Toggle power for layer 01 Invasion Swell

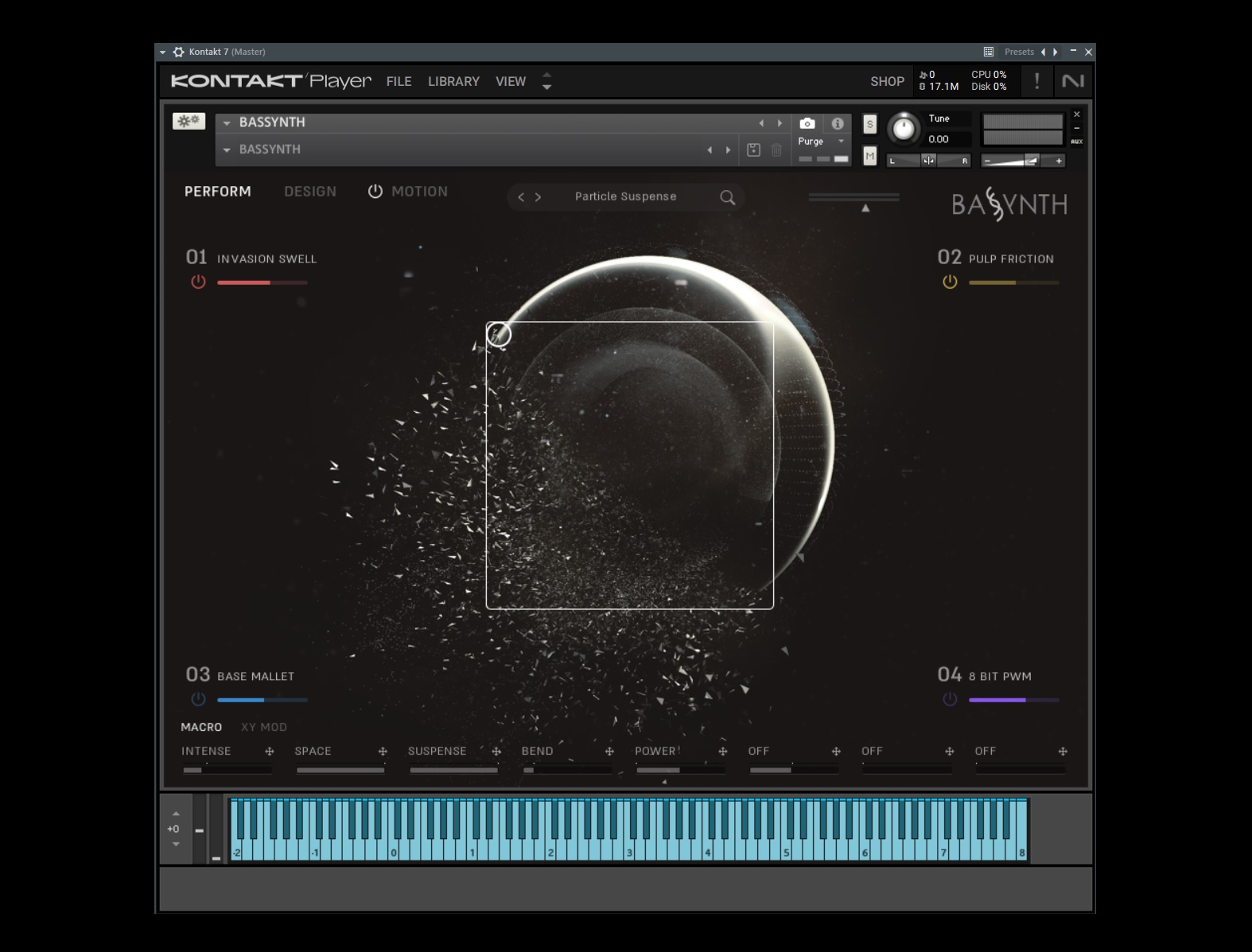click(x=198, y=282)
